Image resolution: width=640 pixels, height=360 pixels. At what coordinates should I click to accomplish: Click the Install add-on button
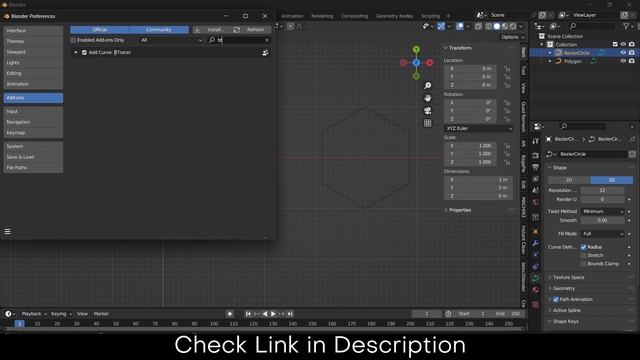[211, 30]
